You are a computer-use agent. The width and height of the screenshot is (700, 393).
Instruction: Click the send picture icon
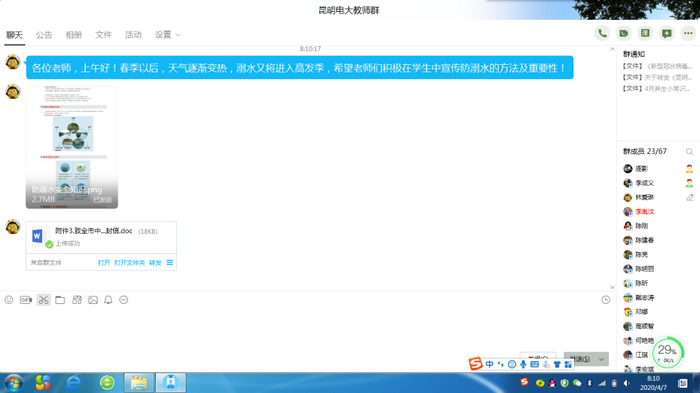tap(93, 300)
